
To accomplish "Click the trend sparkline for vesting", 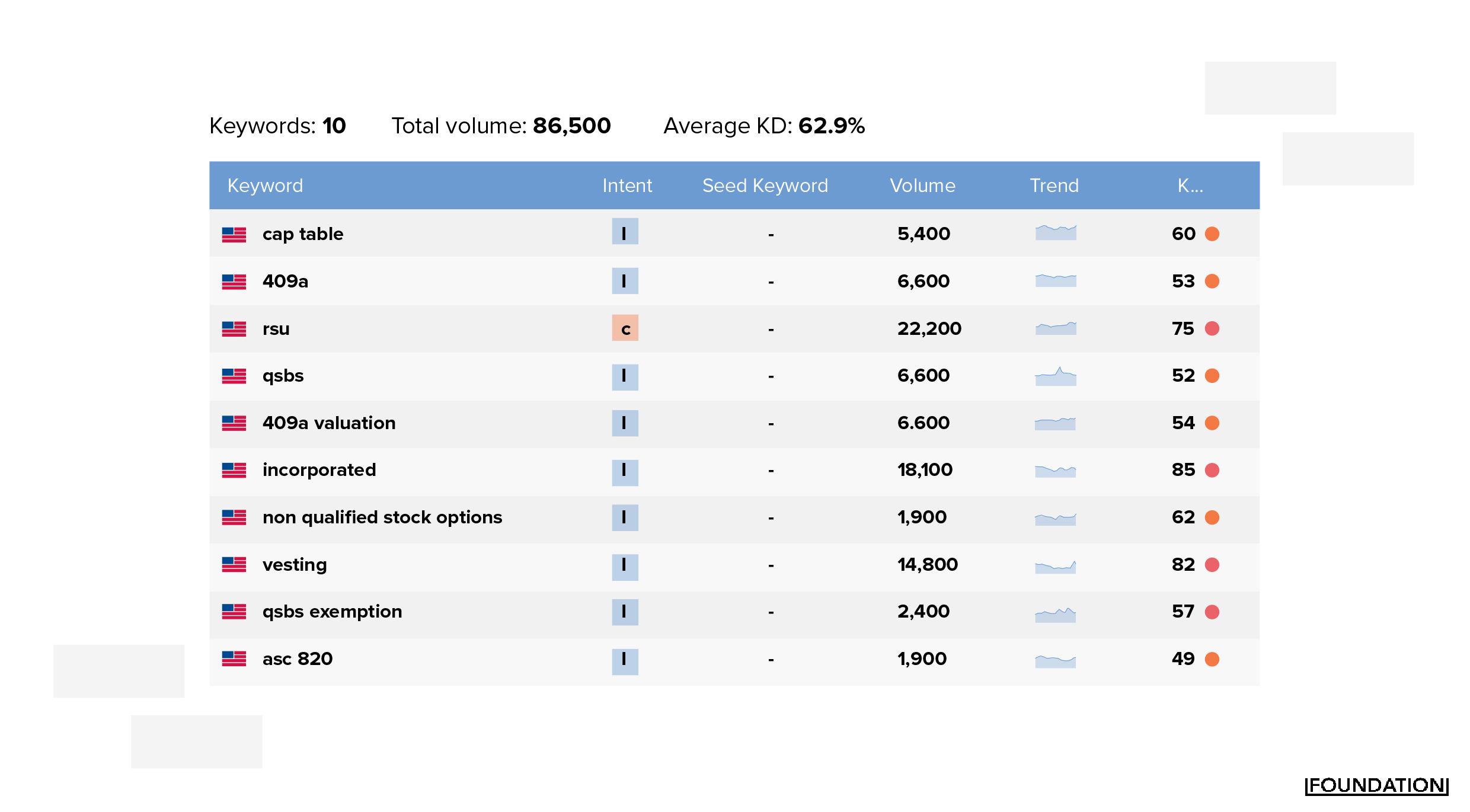I will (1055, 567).
